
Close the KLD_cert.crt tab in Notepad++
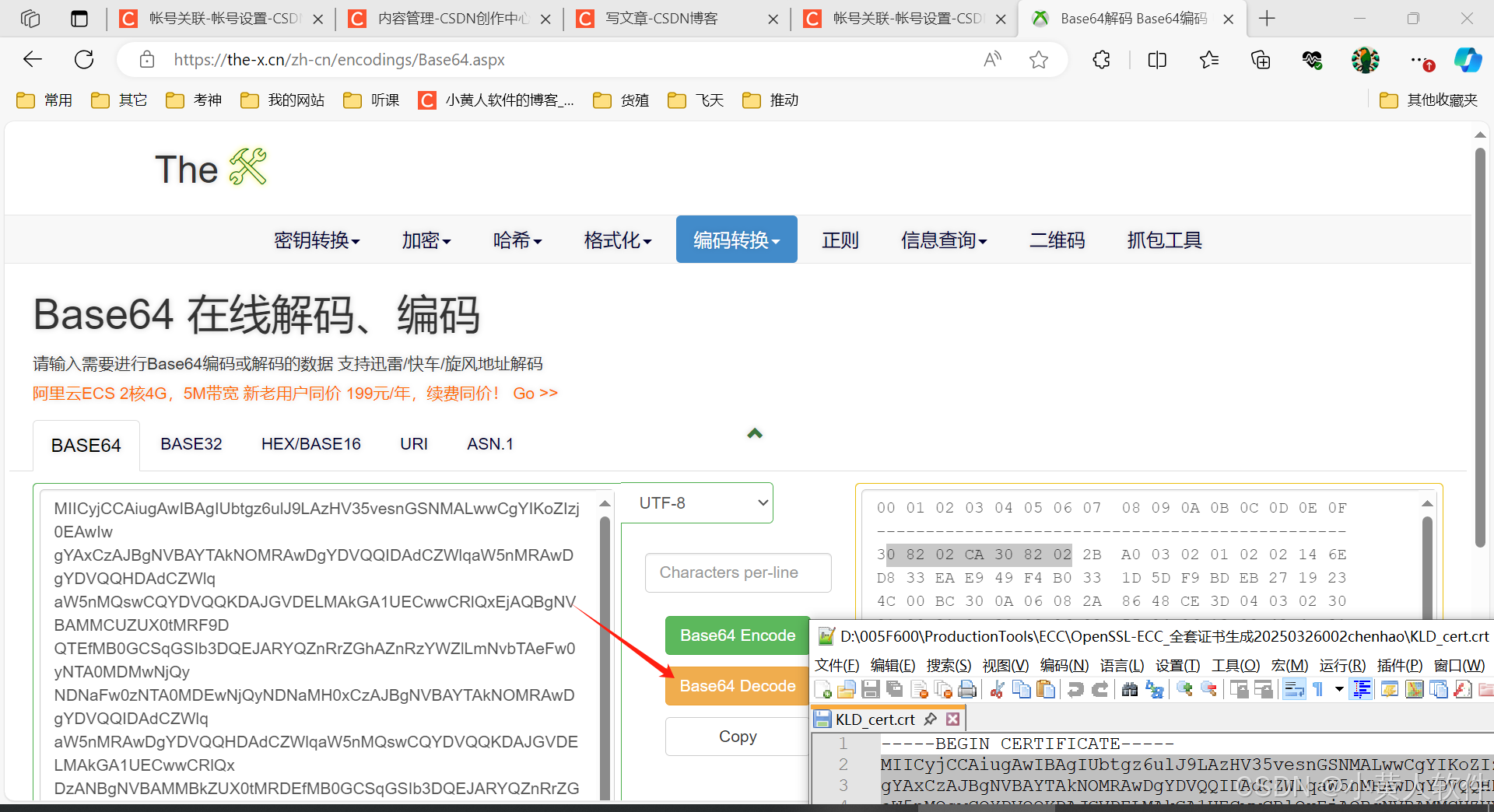tap(952, 719)
